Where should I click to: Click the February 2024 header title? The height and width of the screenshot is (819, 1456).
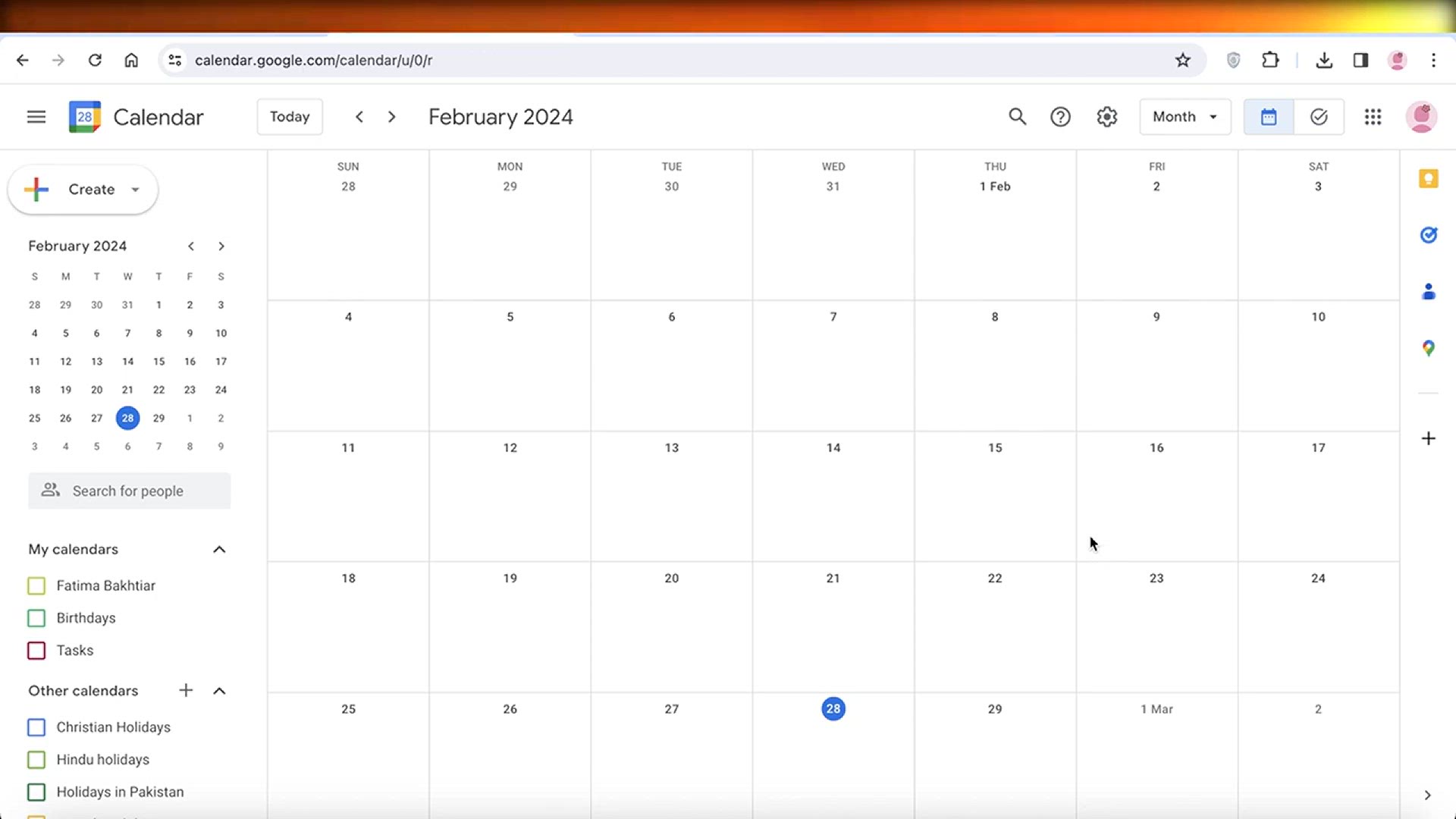coord(500,117)
